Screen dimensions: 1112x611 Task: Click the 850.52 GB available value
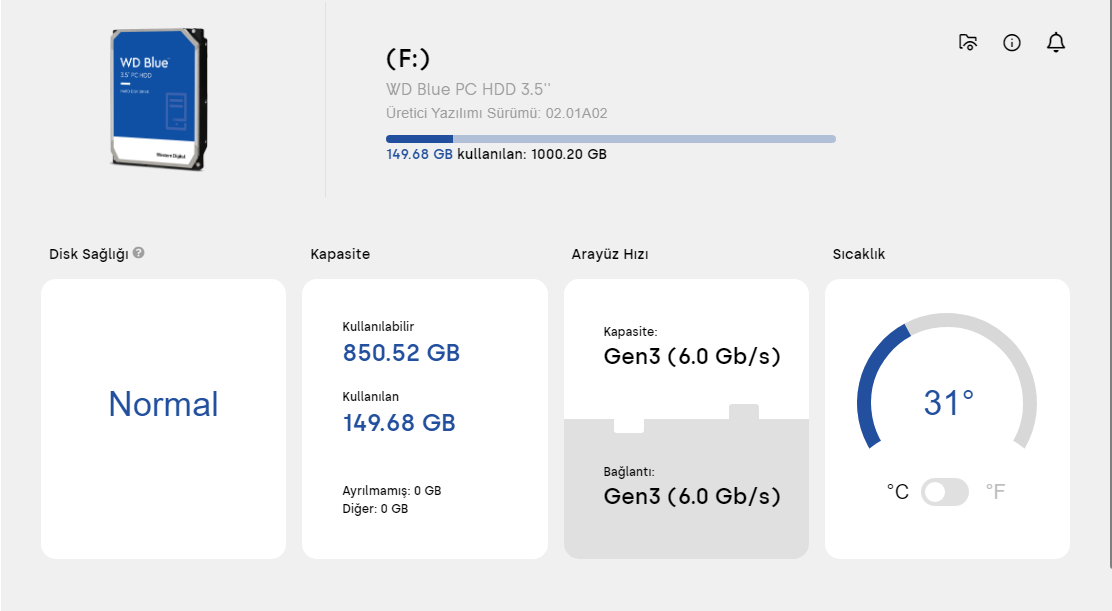[x=401, y=353]
